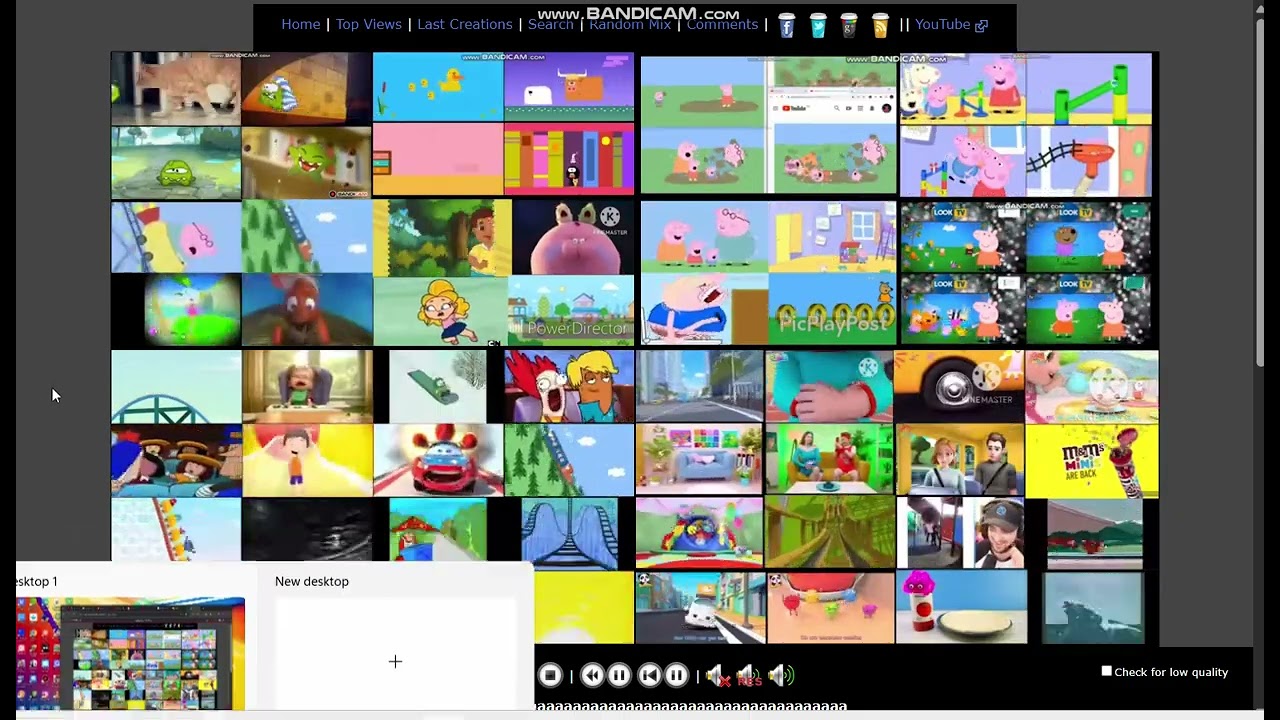Viewport: 1280px width, 720px height.
Task: Go to Last Creations
Action: pos(464,24)
